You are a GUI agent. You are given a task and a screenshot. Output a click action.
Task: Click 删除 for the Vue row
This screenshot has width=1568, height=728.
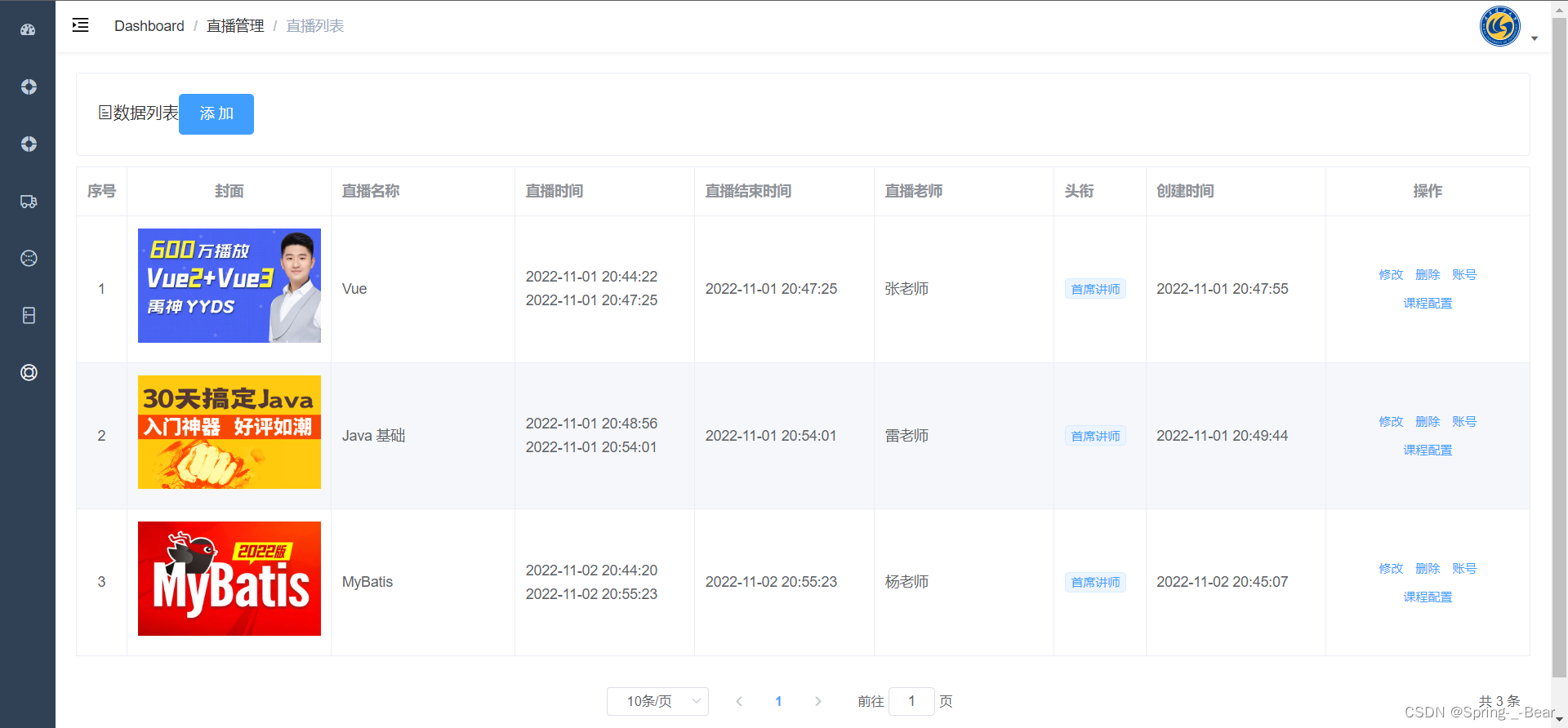click(x=1428, y=274)
